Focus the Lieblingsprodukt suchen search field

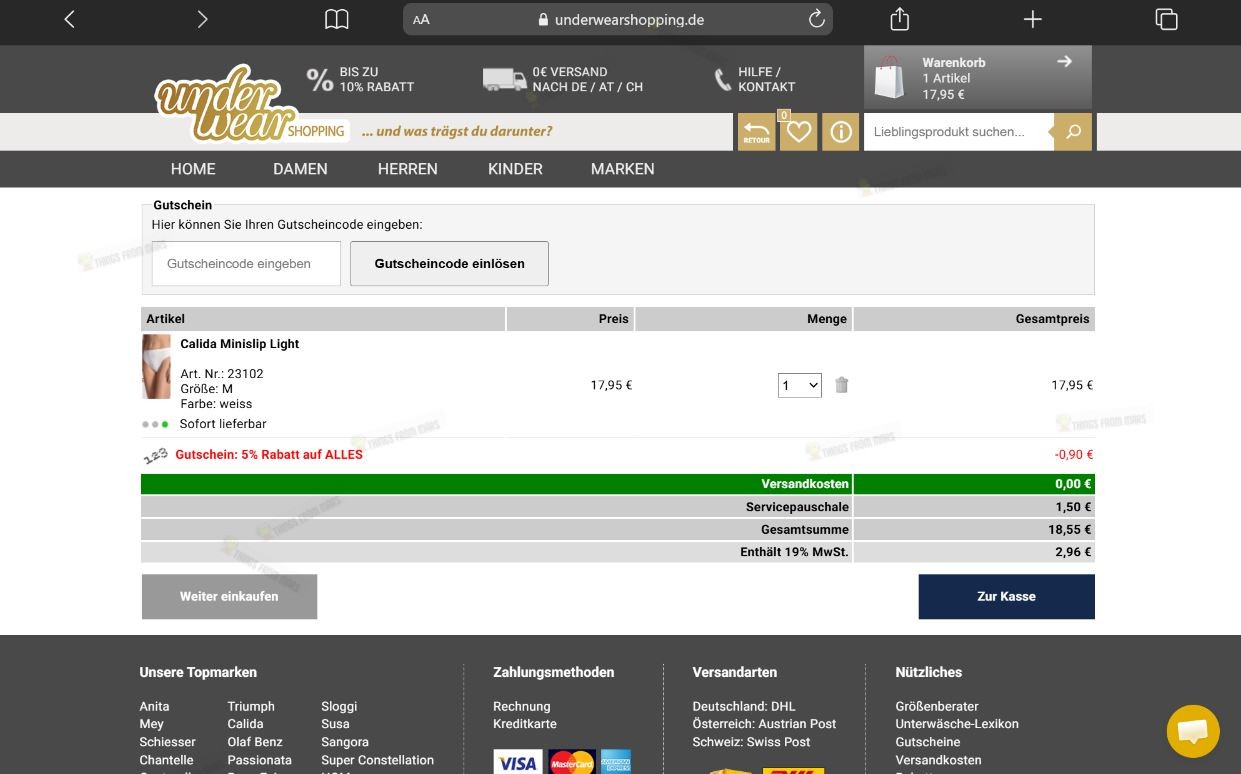pos(959,132)
